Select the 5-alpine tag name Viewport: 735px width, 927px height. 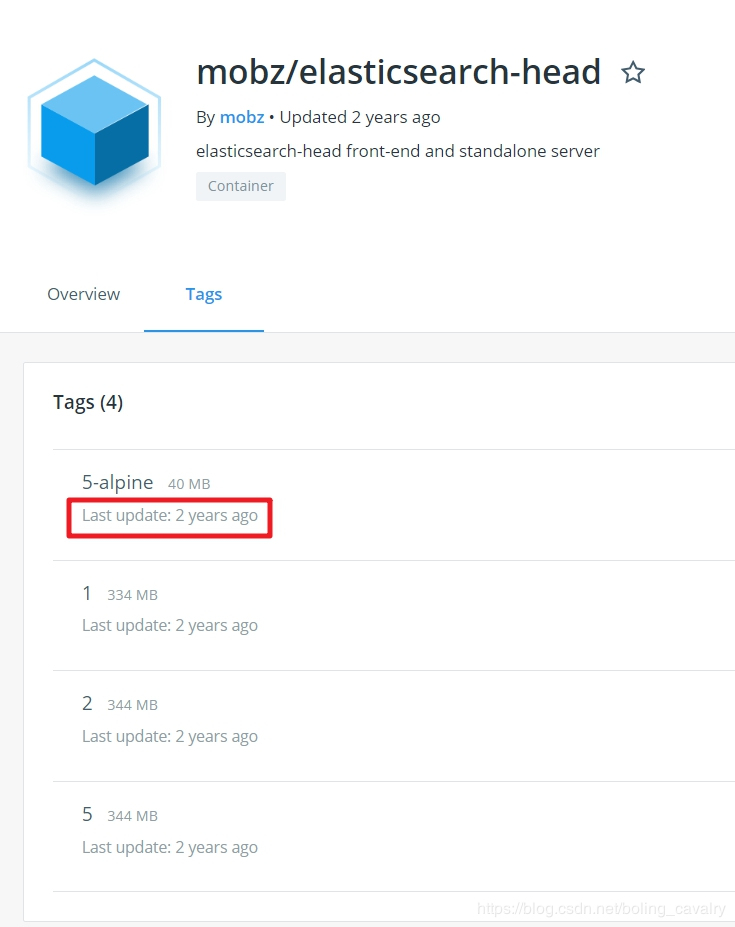click(118, 482)
